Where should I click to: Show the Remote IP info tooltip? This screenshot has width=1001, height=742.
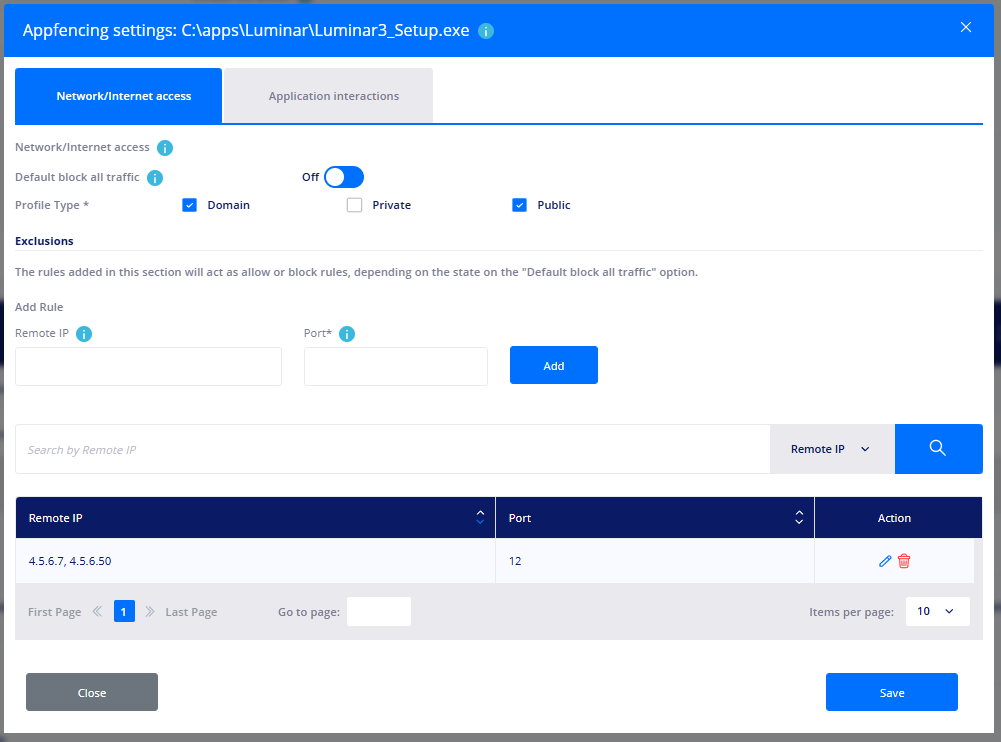point(84,334)
